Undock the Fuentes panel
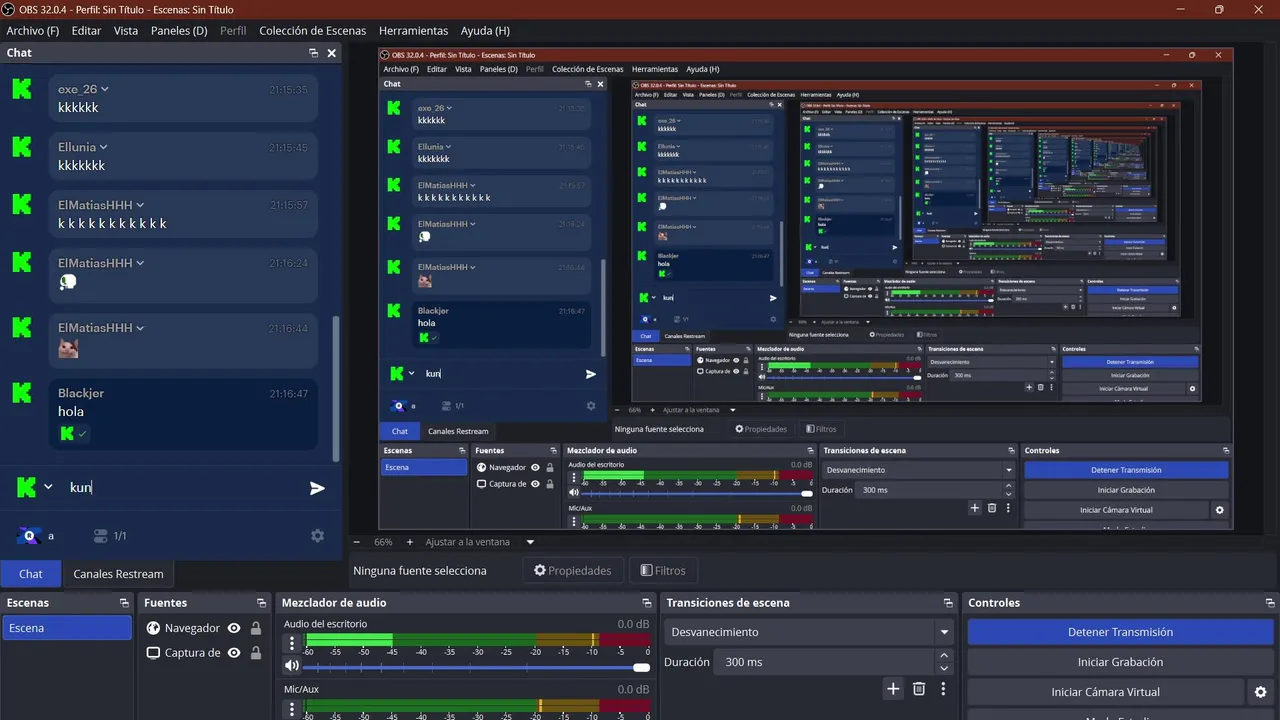 click(261, 603)
